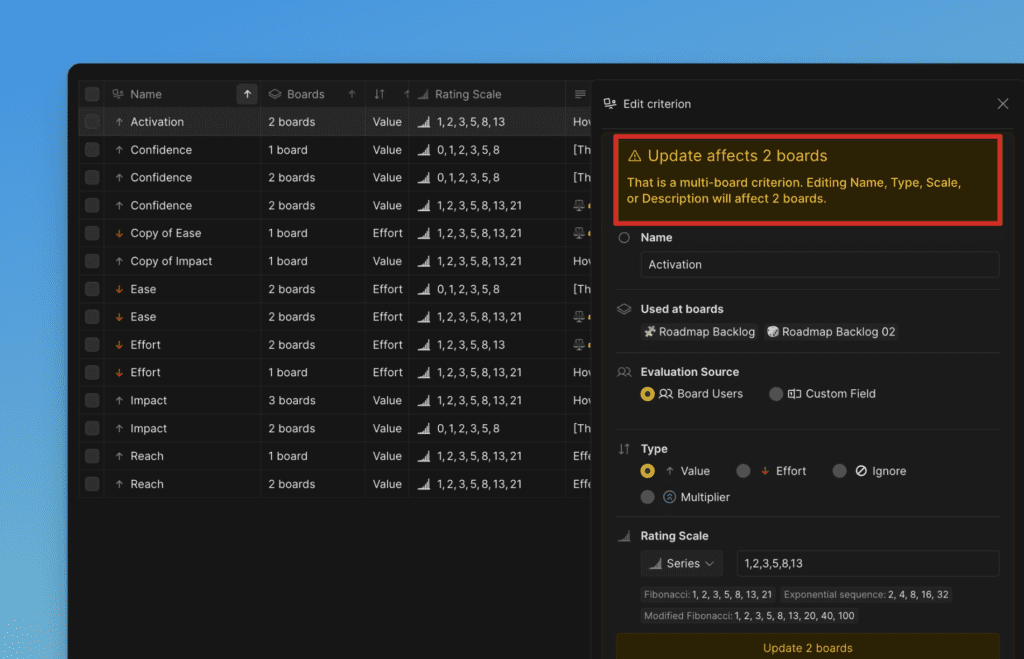Check the Activation row checkbox
The image size is (1024, 659).
(x=92, y=122)
